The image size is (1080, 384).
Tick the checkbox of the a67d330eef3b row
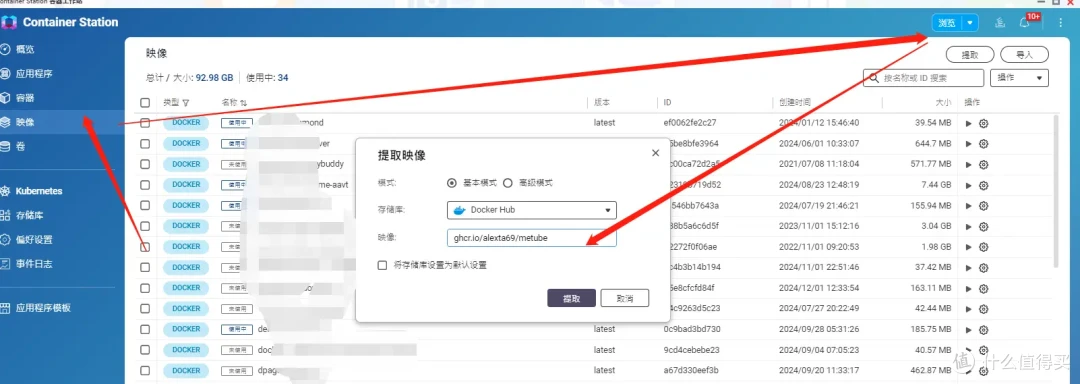click(145, 370)
